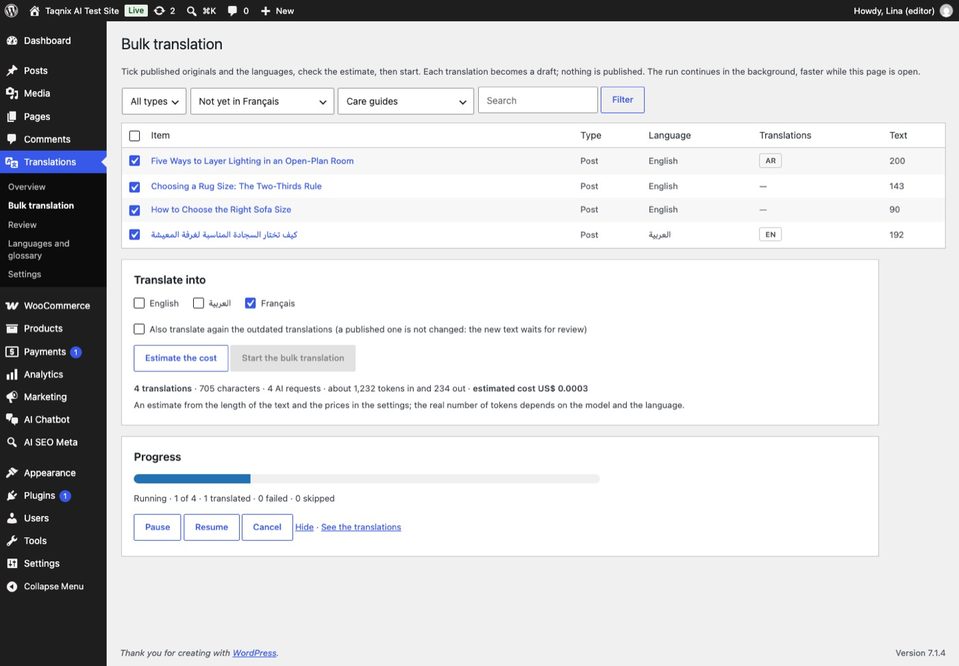
Task: Untick the Français target language checkbox
Action: tap(250, 303)
